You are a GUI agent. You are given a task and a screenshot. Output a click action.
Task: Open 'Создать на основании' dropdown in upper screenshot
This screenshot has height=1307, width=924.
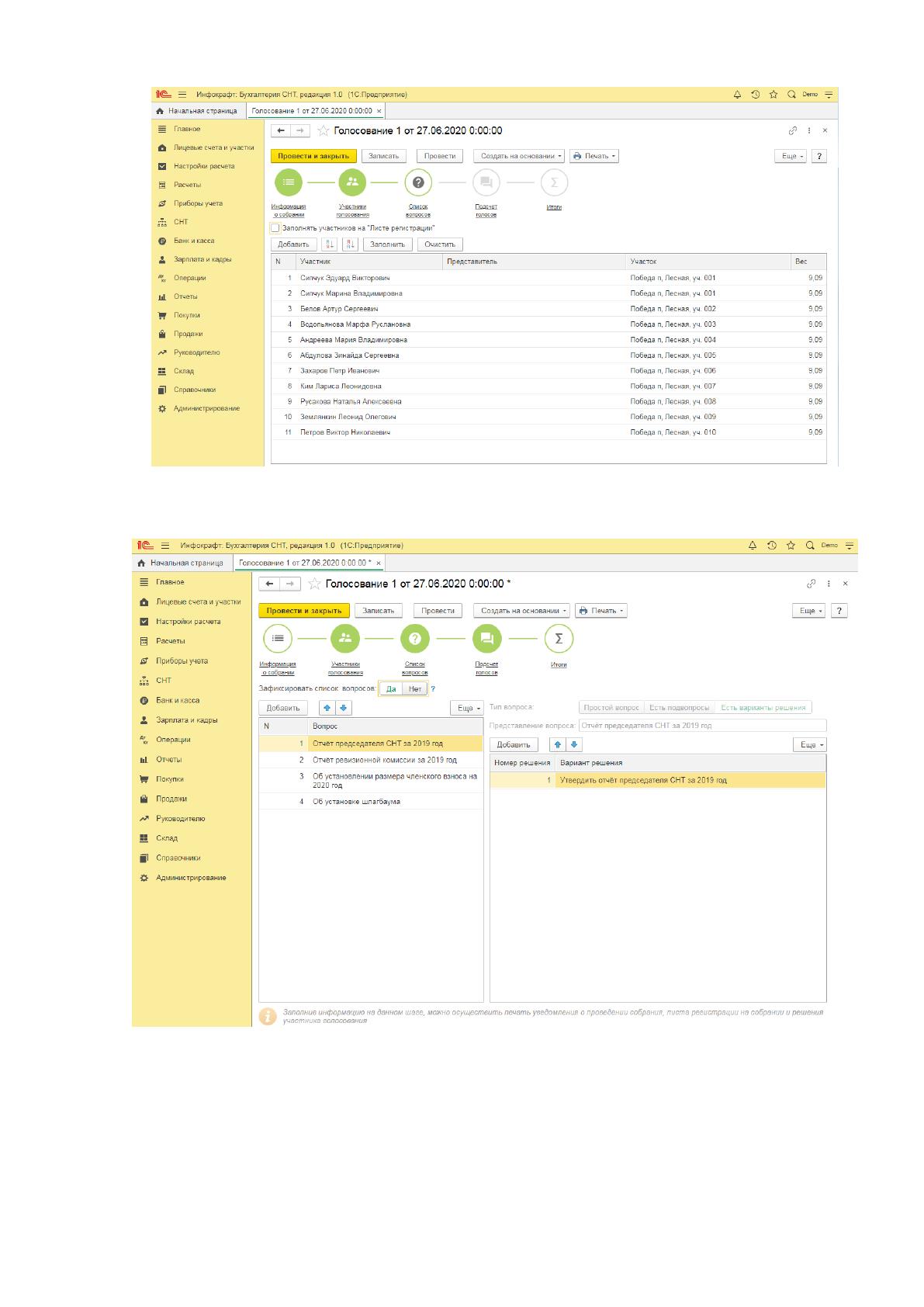(x=520, y=156)
